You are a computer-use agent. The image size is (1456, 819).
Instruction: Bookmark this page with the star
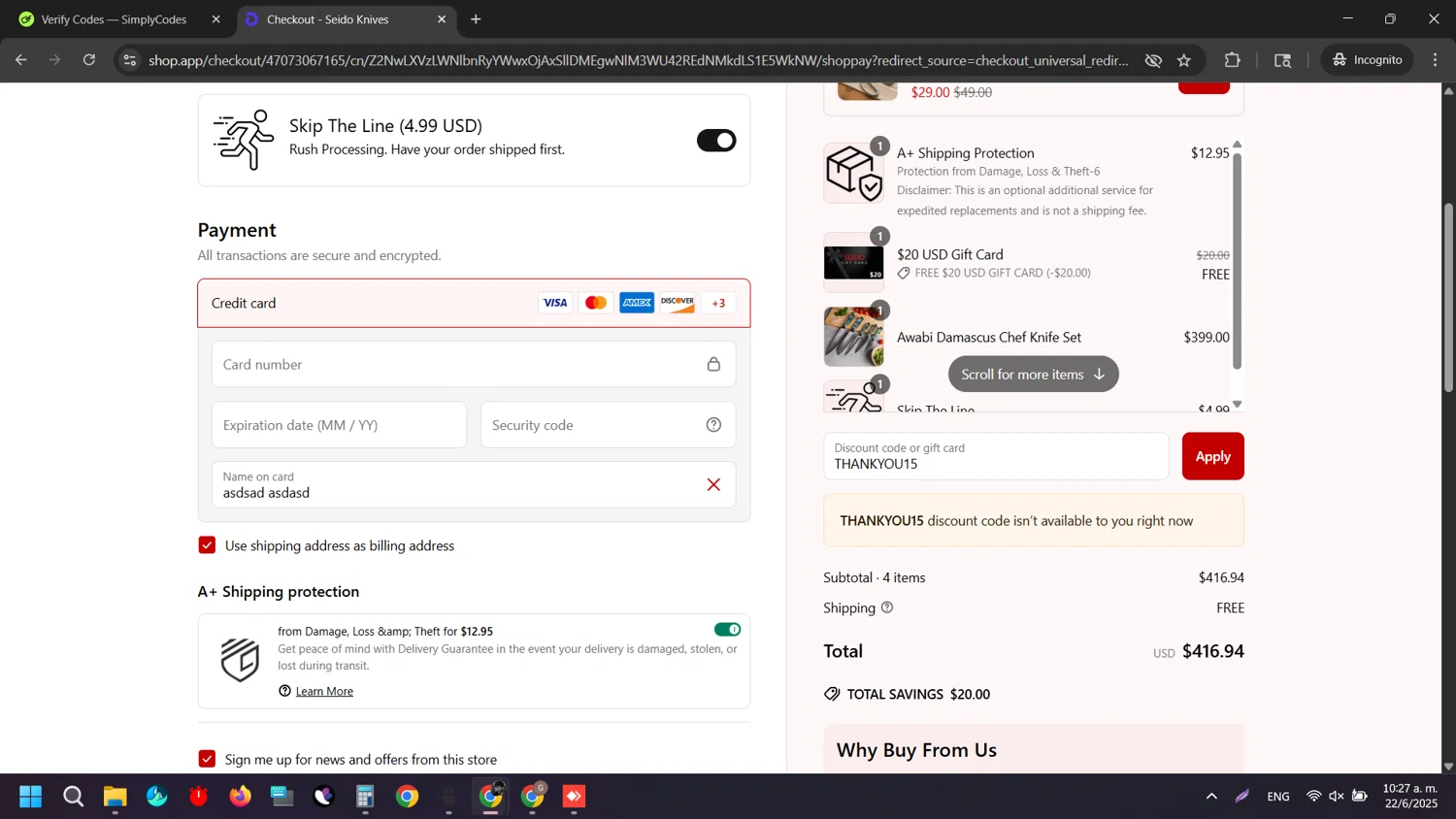(x=1184, y=60)
